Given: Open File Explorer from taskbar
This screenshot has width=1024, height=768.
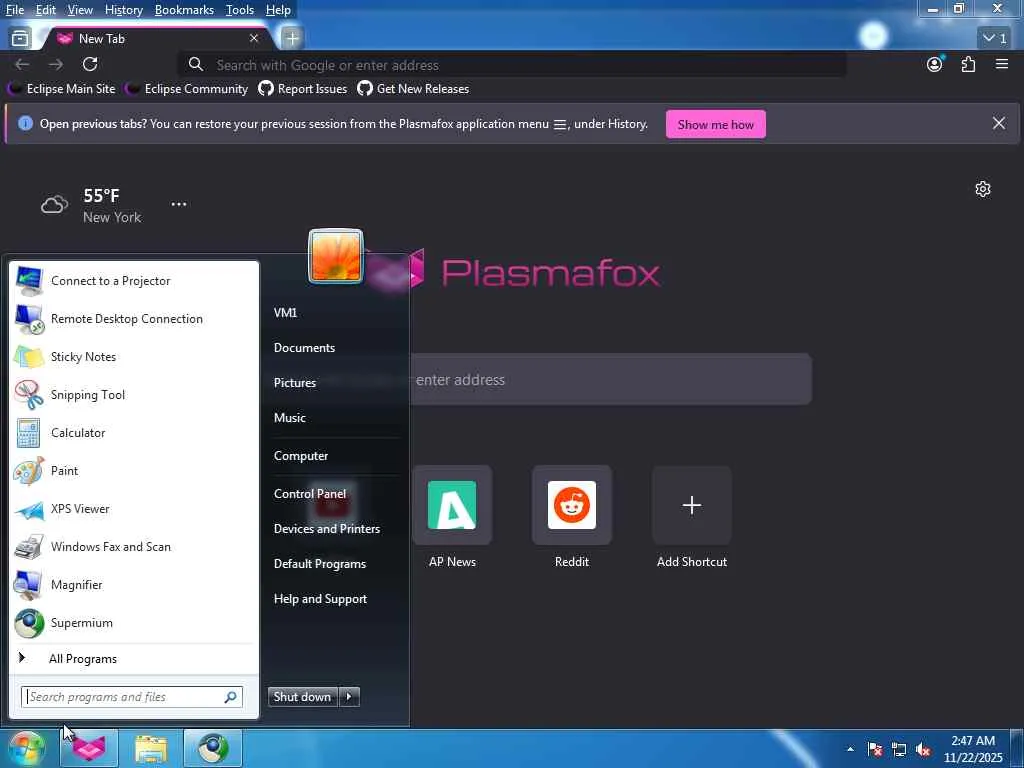Looking at the screenshot, I should pyautogui.click(x=151, y=748).
